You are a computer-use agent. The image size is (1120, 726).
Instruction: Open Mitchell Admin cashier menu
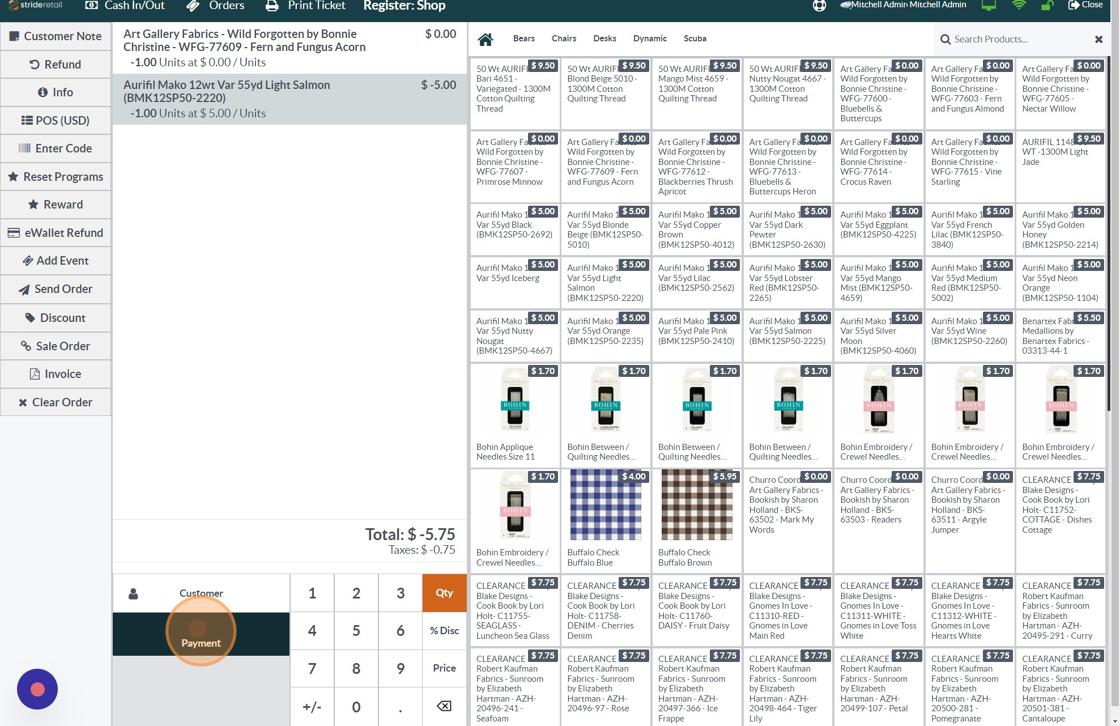pos(903,5)
